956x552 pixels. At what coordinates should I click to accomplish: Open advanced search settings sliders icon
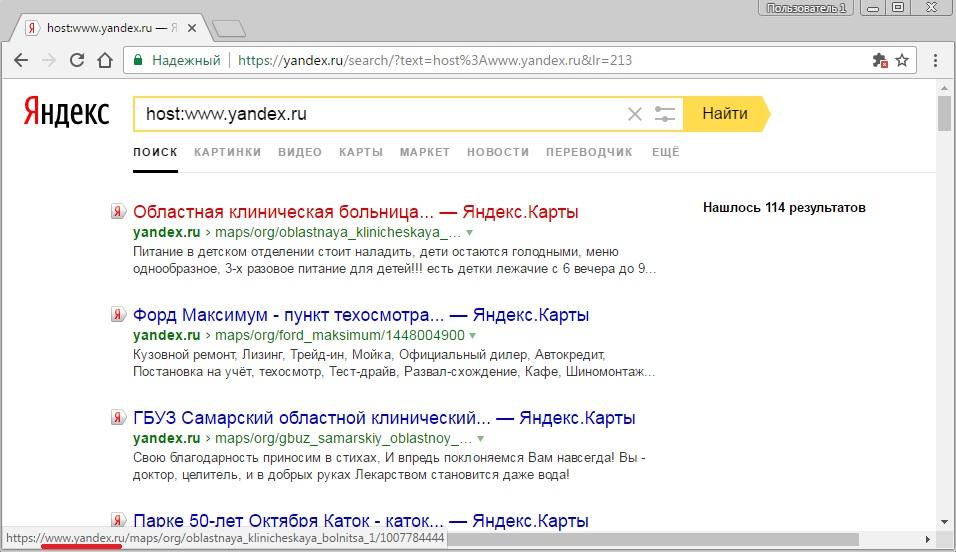point(665,114)
